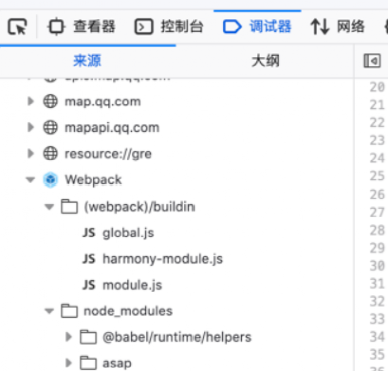Click the (webpack)/buildin folder icon

click(69, 207)
